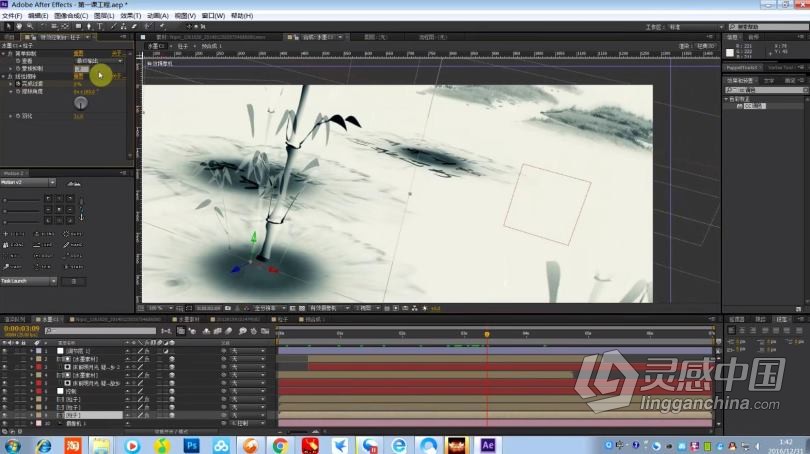Toggle visibility eye for layer 10 摄像机
This screenshot has width=810, height=454.
5,423
